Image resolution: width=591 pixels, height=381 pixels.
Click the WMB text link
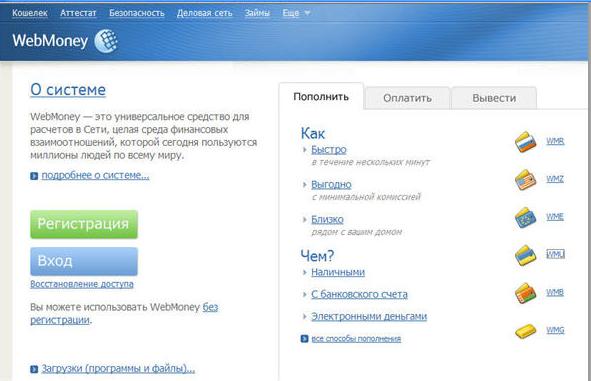555,292
